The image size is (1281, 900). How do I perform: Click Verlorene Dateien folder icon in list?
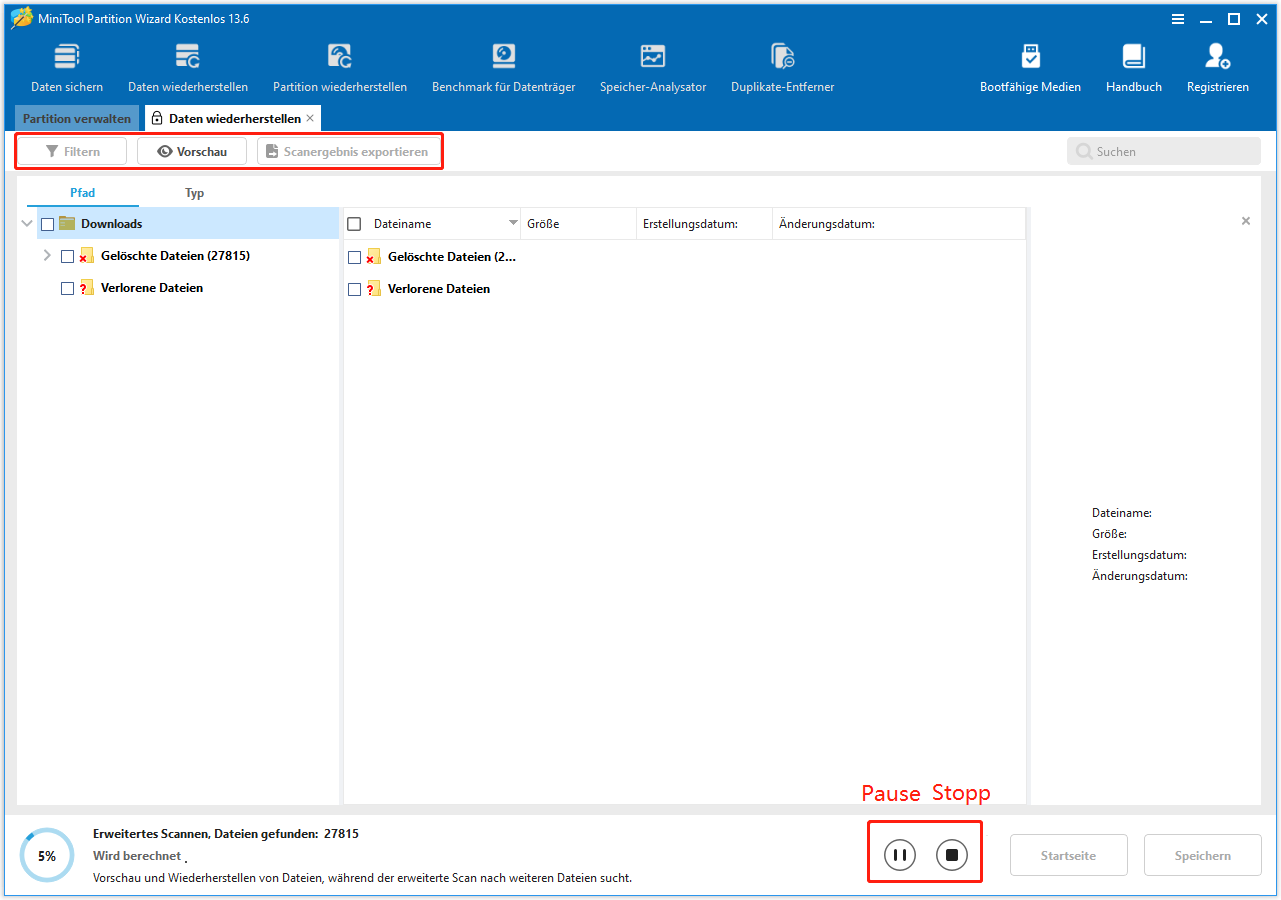click(x=374, y=289)
